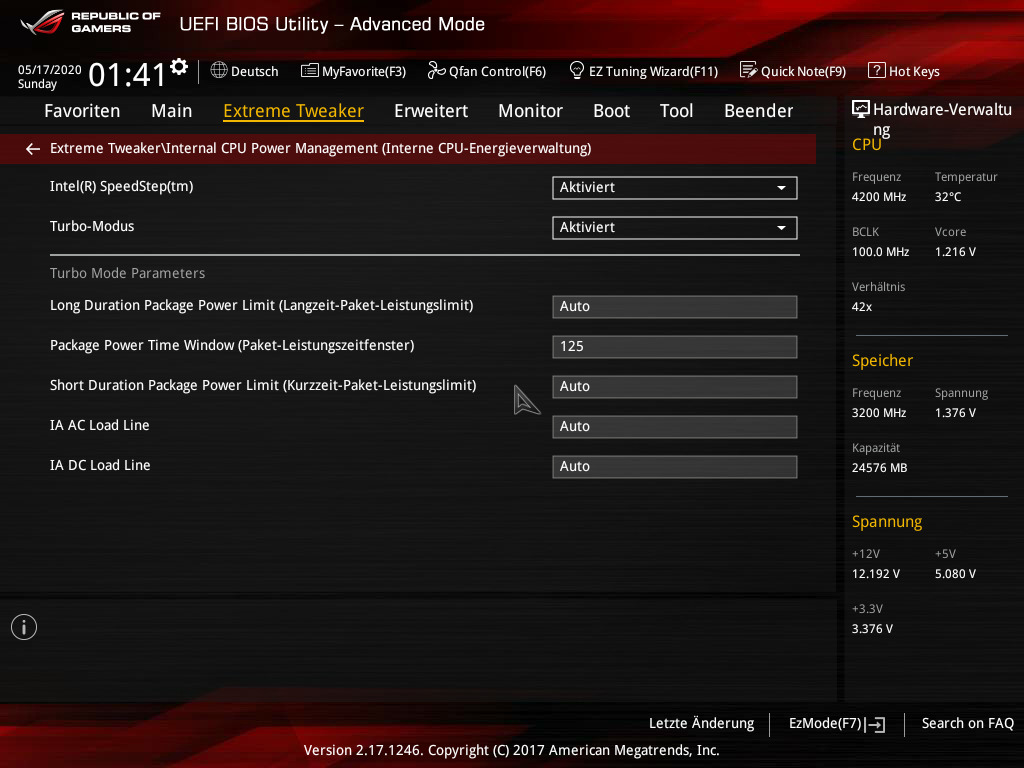This screenshot has height=768, width=1024.
Task: Open the Monitor tab
Action: point(530,111)
